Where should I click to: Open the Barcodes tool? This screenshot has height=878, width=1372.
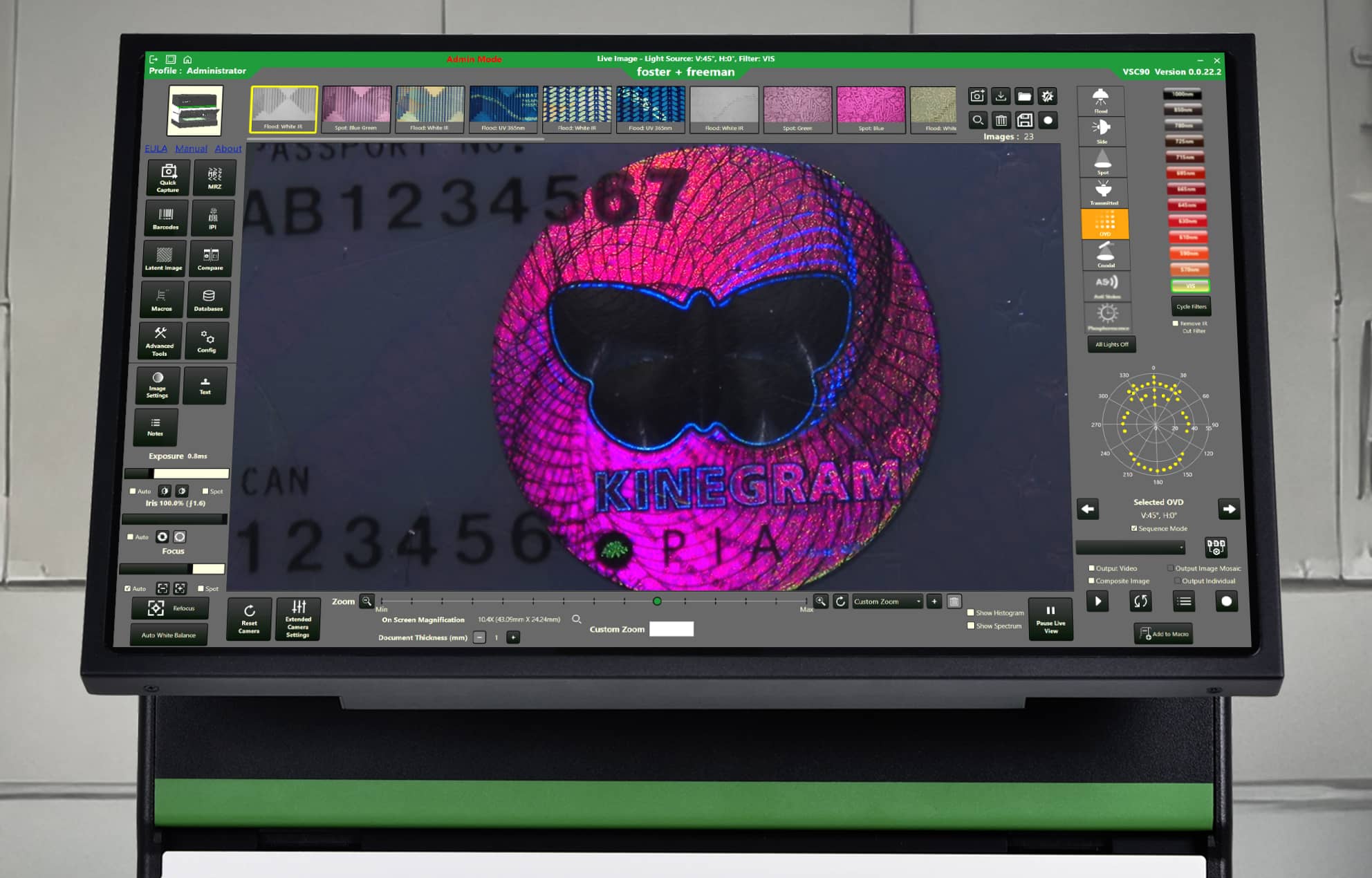tap(165, 218)
